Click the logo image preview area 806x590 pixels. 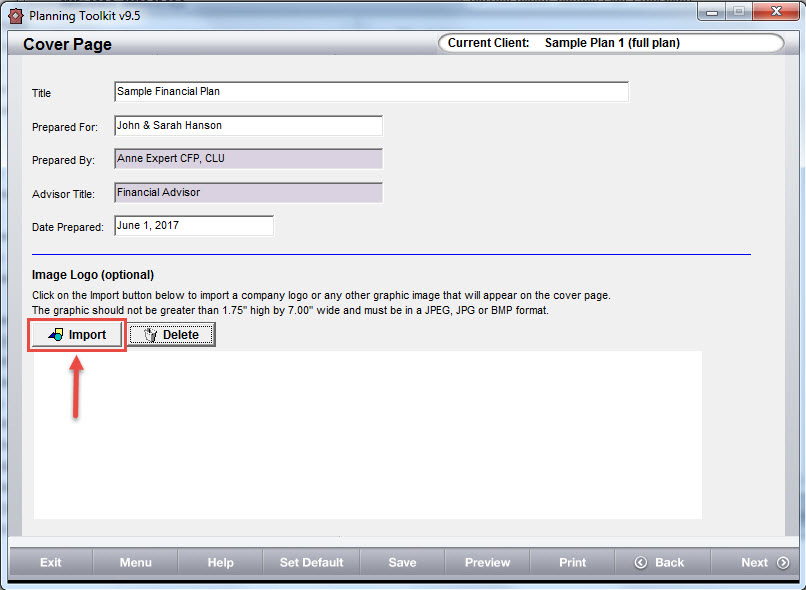(368, 435)
